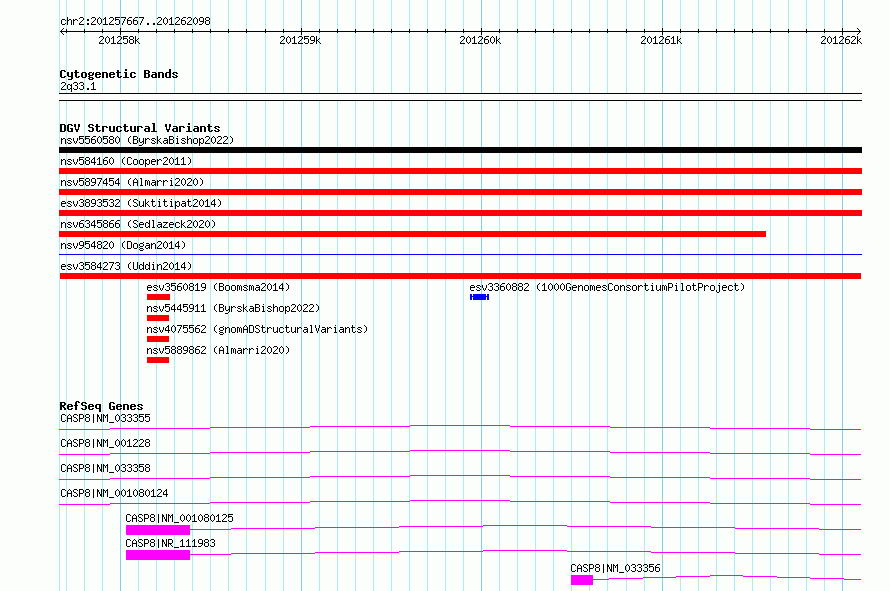Open nsv5897454 (Almarri2020) label
This screenshot has width=890, height=591.
point(132,182)
